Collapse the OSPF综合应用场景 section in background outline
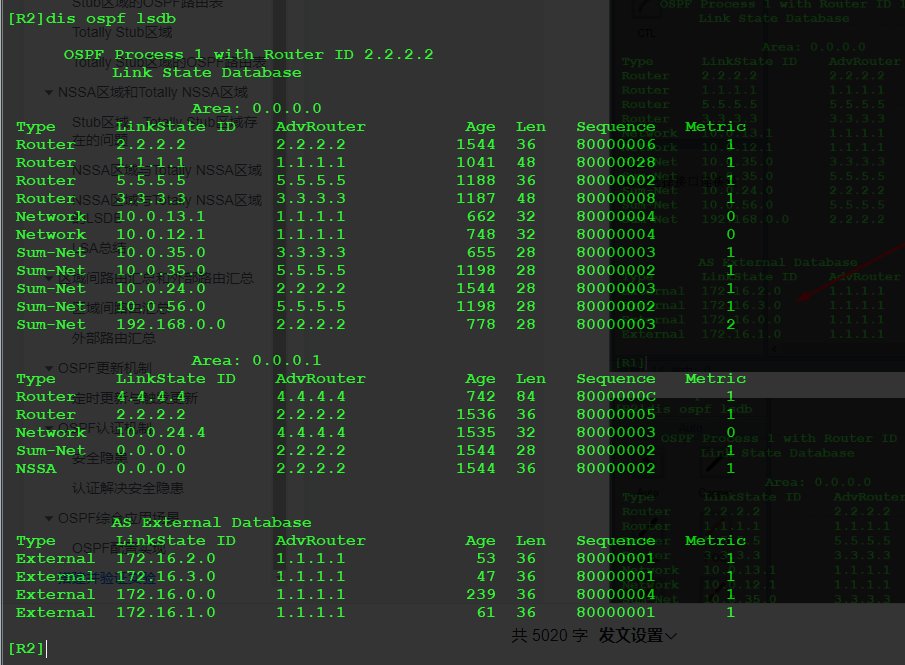This screenshot has height=665, width=905. tap(49, 518)
